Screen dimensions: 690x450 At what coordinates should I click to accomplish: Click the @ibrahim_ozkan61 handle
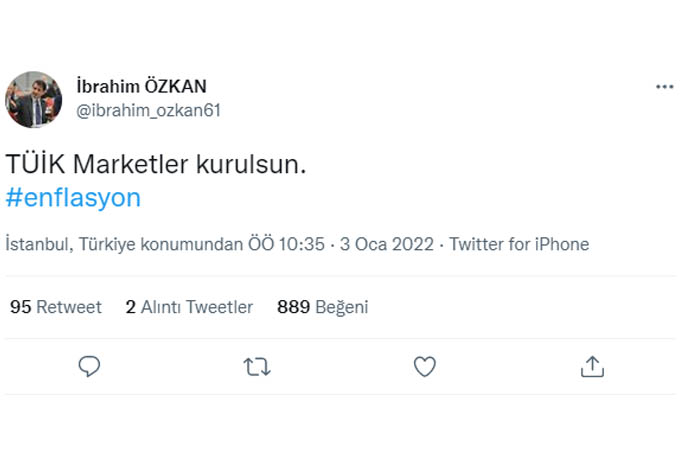(x=148, y=110)
